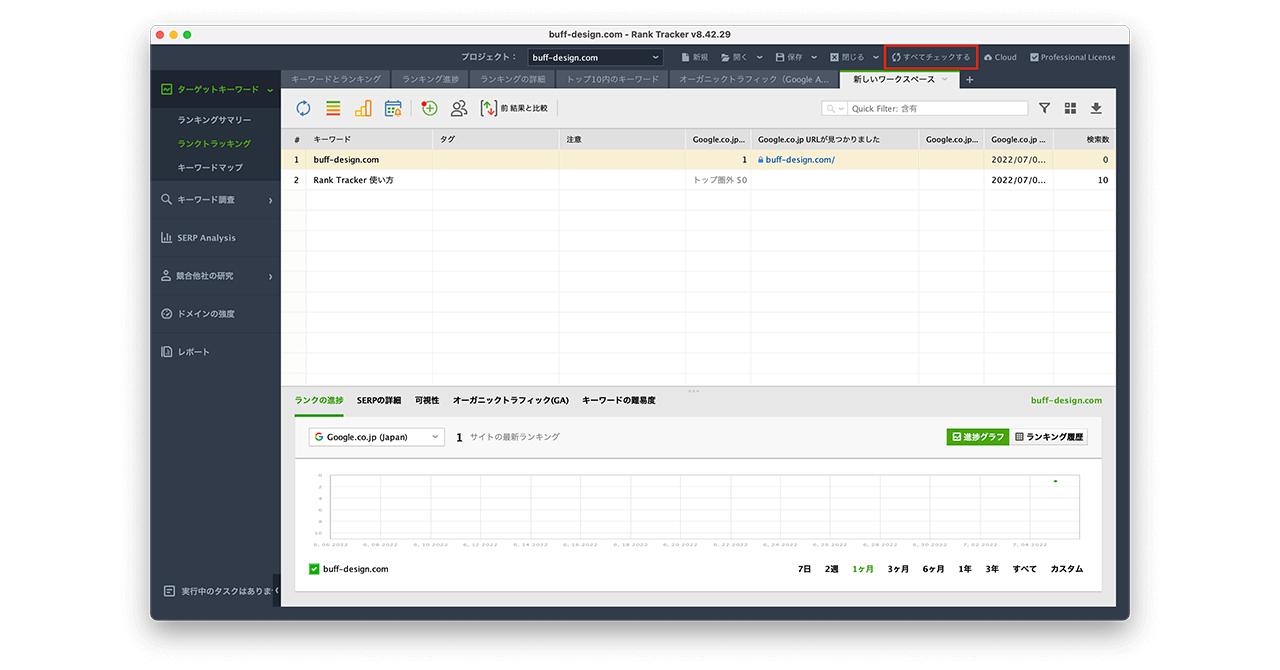
Task: Open the calendar scheduler icon in toolbar
Action: (x=393, y=108)
